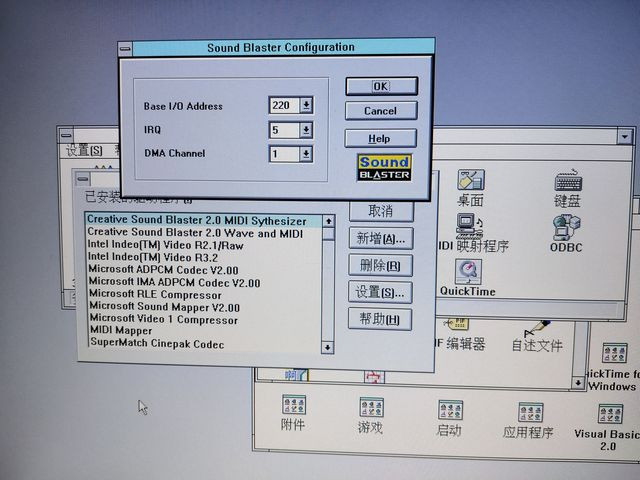Select Creative Sound Blaster 2.0 MIDI Sythesizer
This screenshot has height=480, width=640.
[203, 220]
